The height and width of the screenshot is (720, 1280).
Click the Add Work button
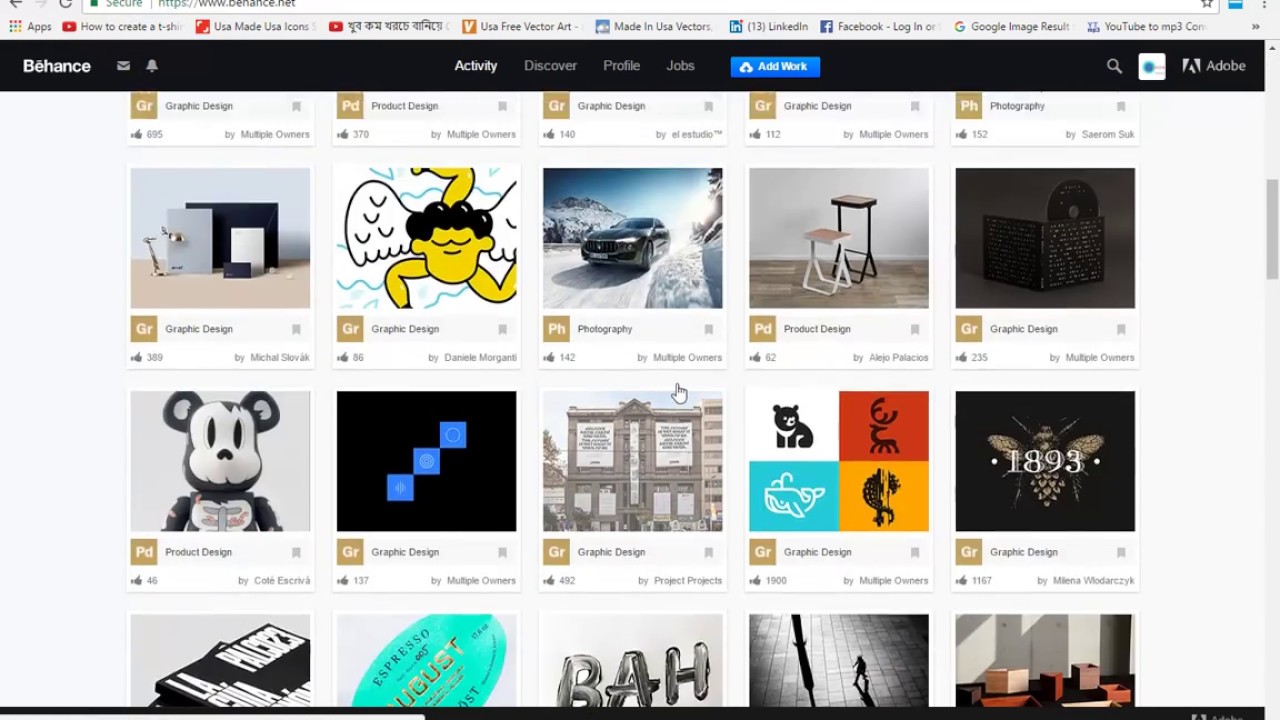point(775,66)
